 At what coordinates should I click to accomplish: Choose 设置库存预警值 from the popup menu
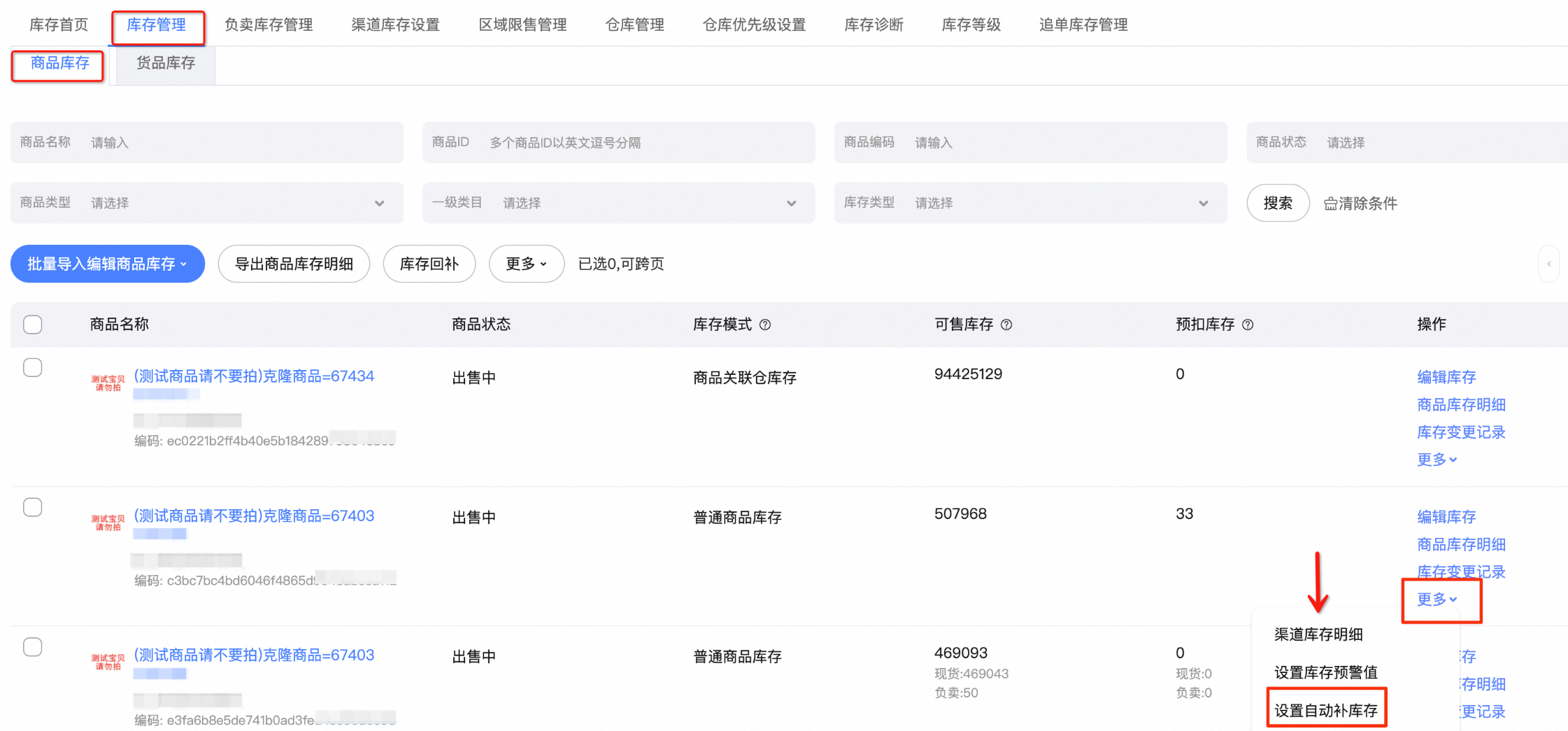1326,672
